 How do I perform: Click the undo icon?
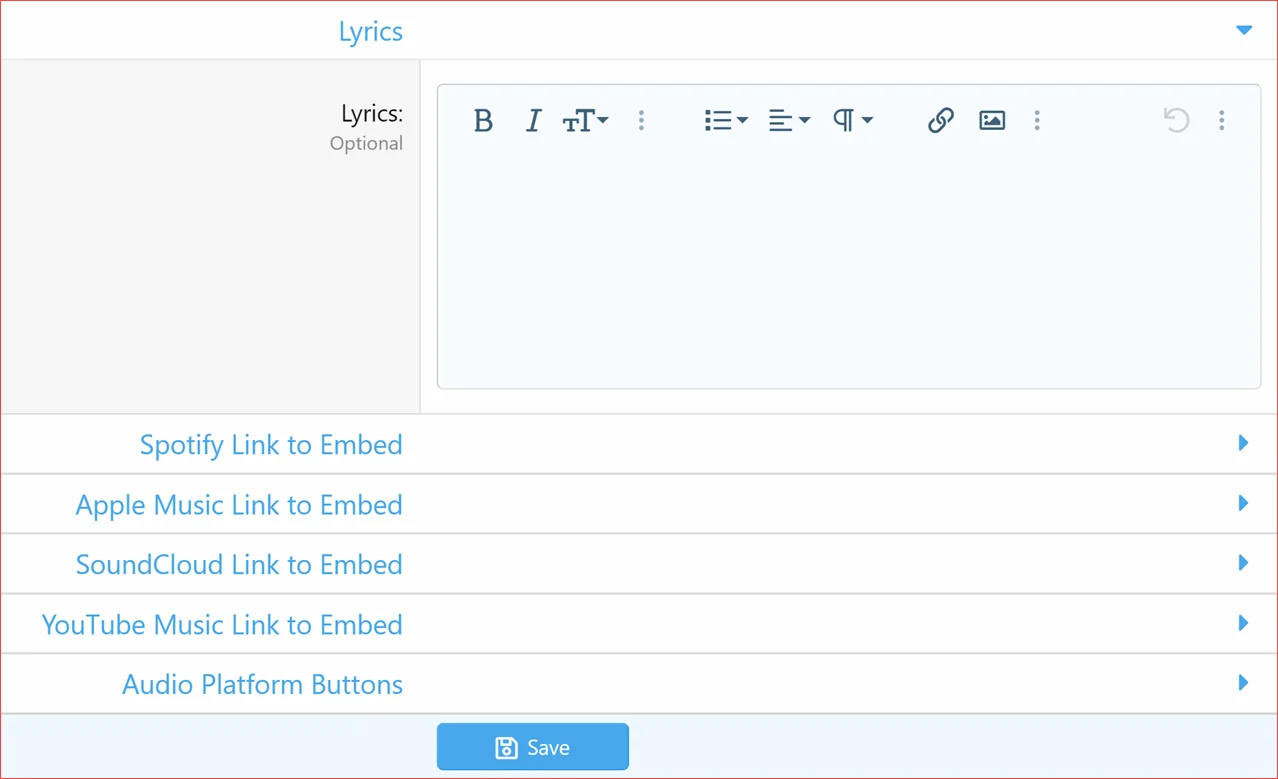pyautogui.click(x=1176, y=121)
